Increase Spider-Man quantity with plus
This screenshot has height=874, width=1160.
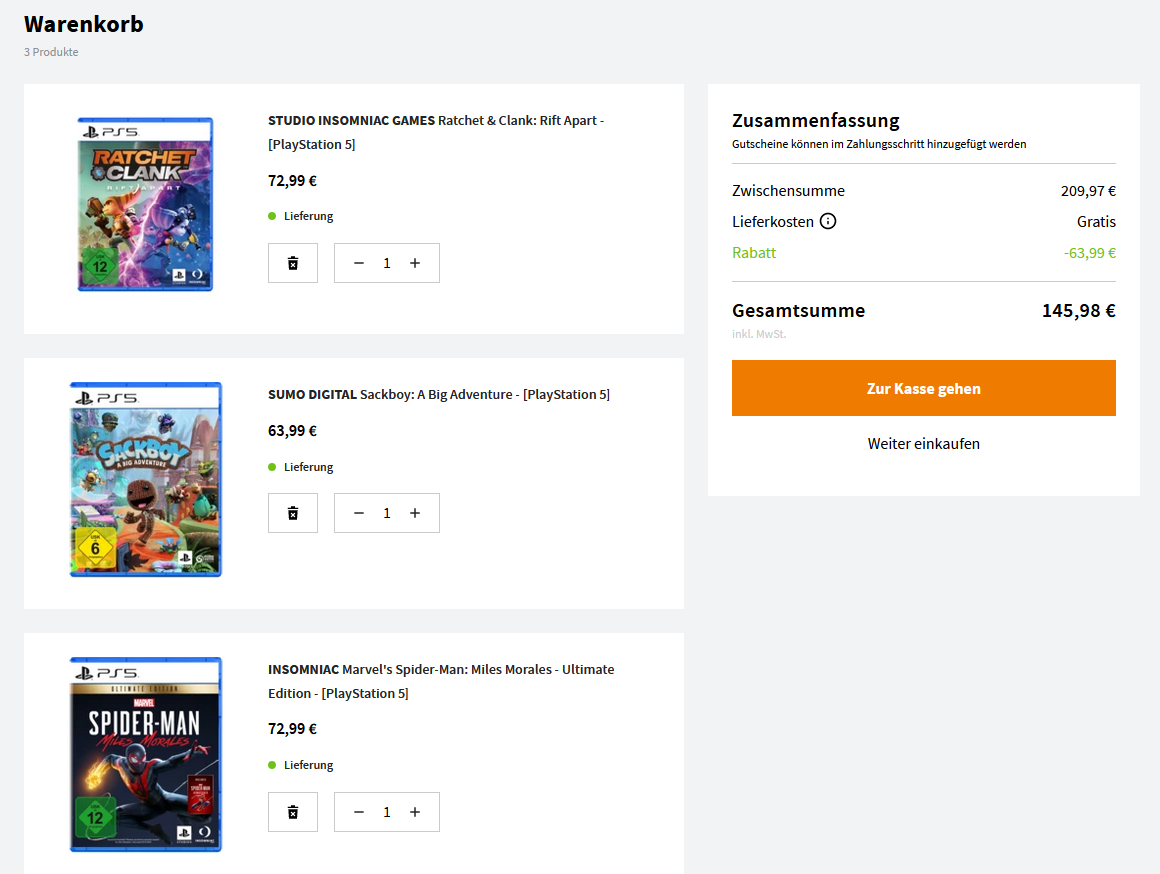(x=415, y=811)
